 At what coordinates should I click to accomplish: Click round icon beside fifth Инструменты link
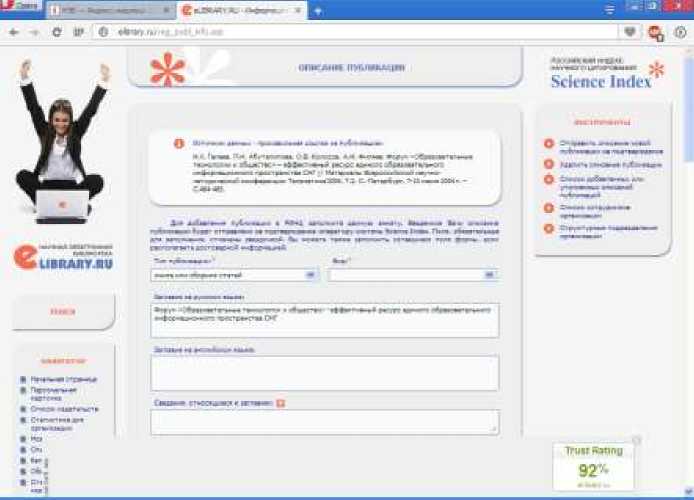coord(549,228)
